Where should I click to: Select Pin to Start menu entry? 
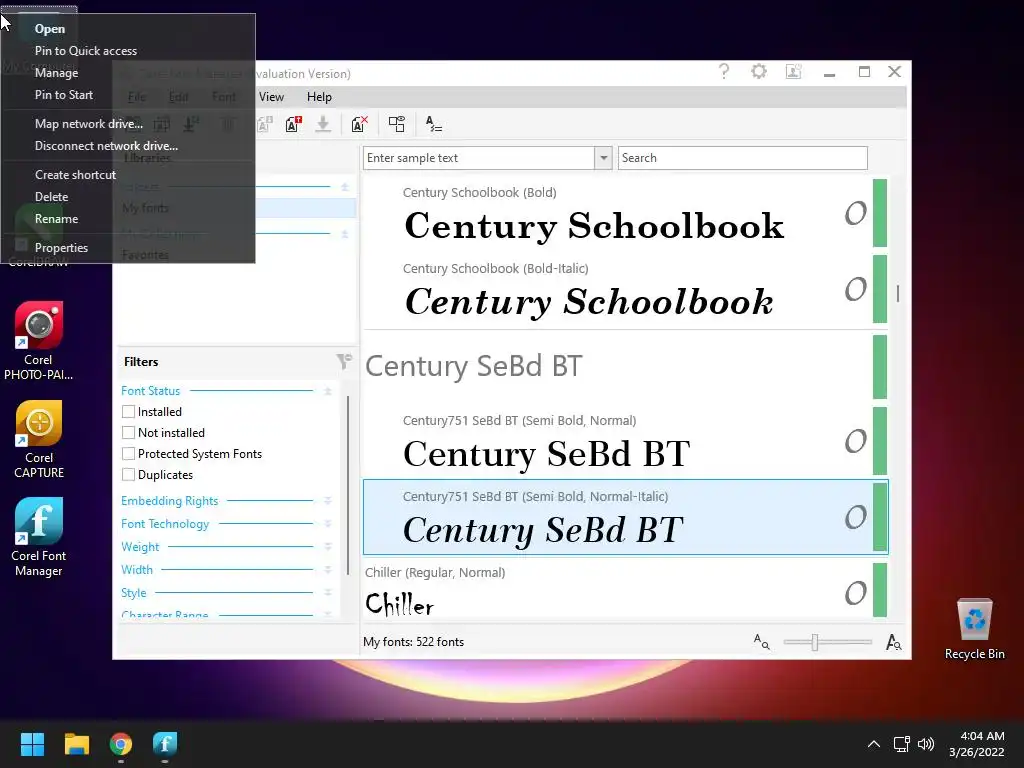127,95
